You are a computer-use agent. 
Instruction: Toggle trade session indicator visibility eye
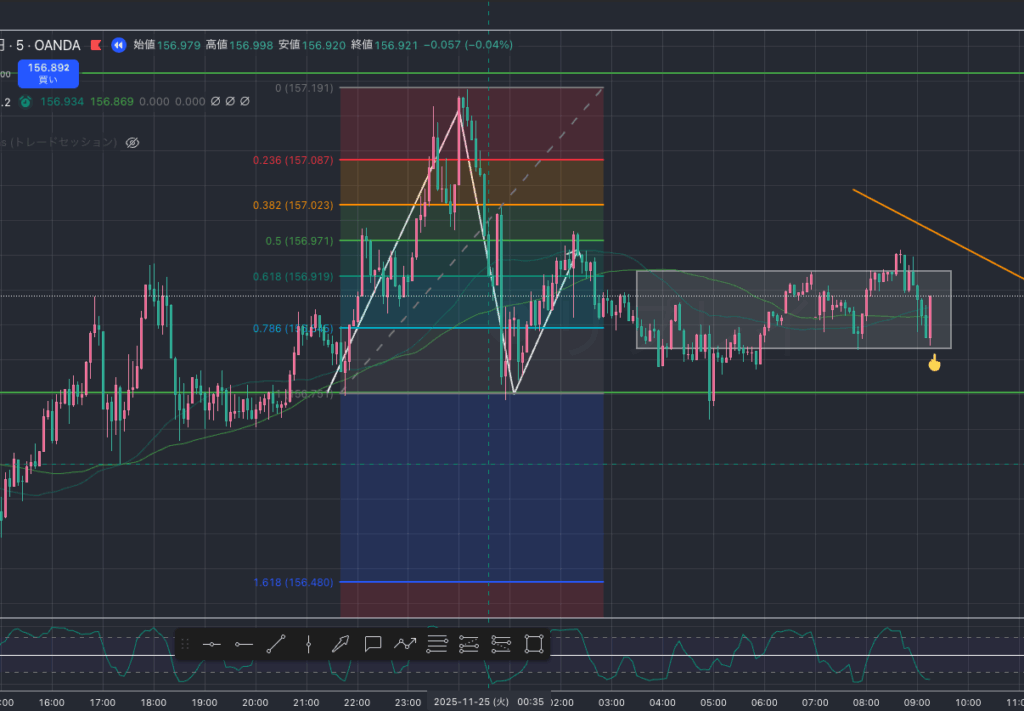coord(132,142)
